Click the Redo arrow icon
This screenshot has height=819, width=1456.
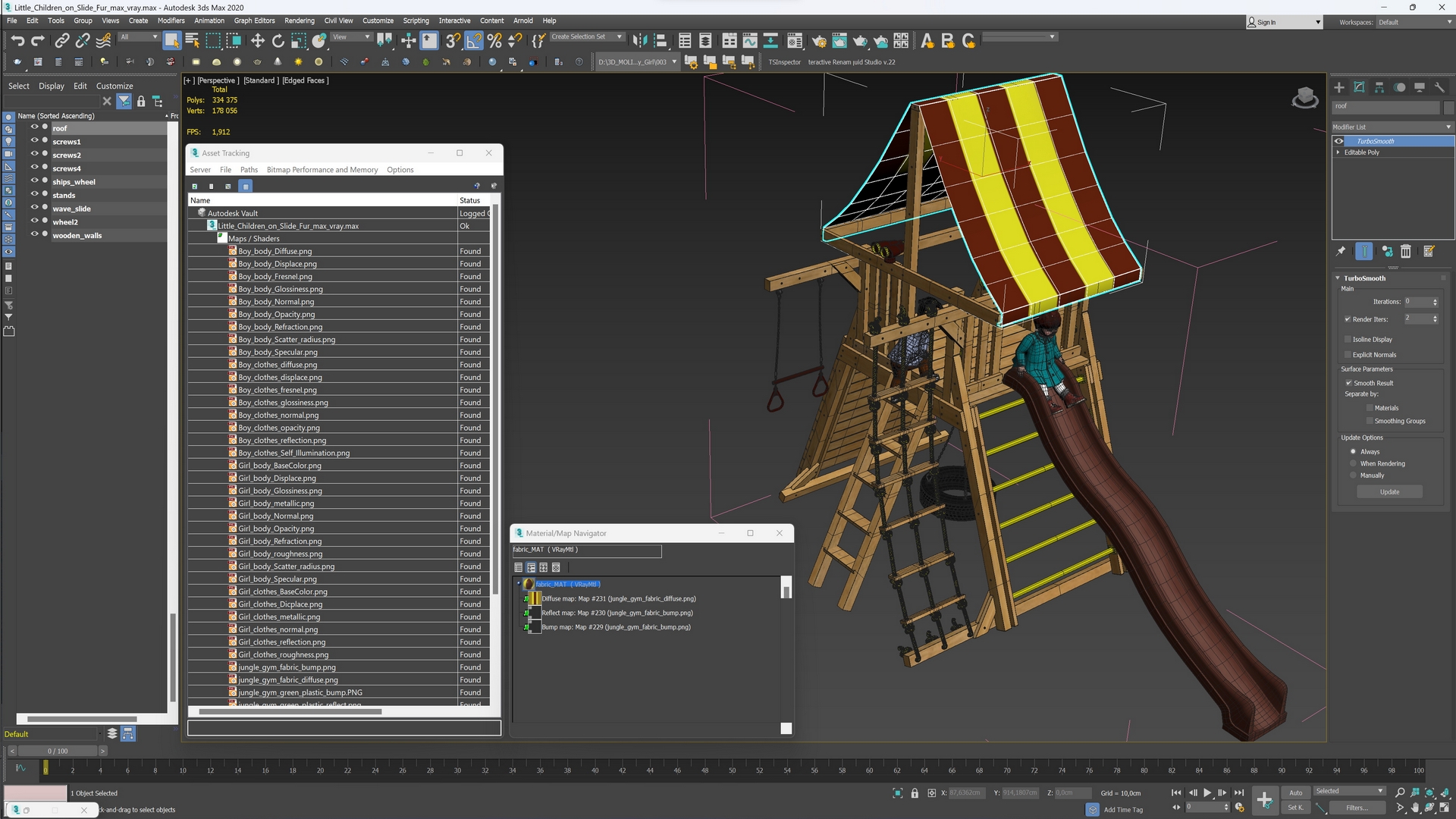click(x=38, y=41)
